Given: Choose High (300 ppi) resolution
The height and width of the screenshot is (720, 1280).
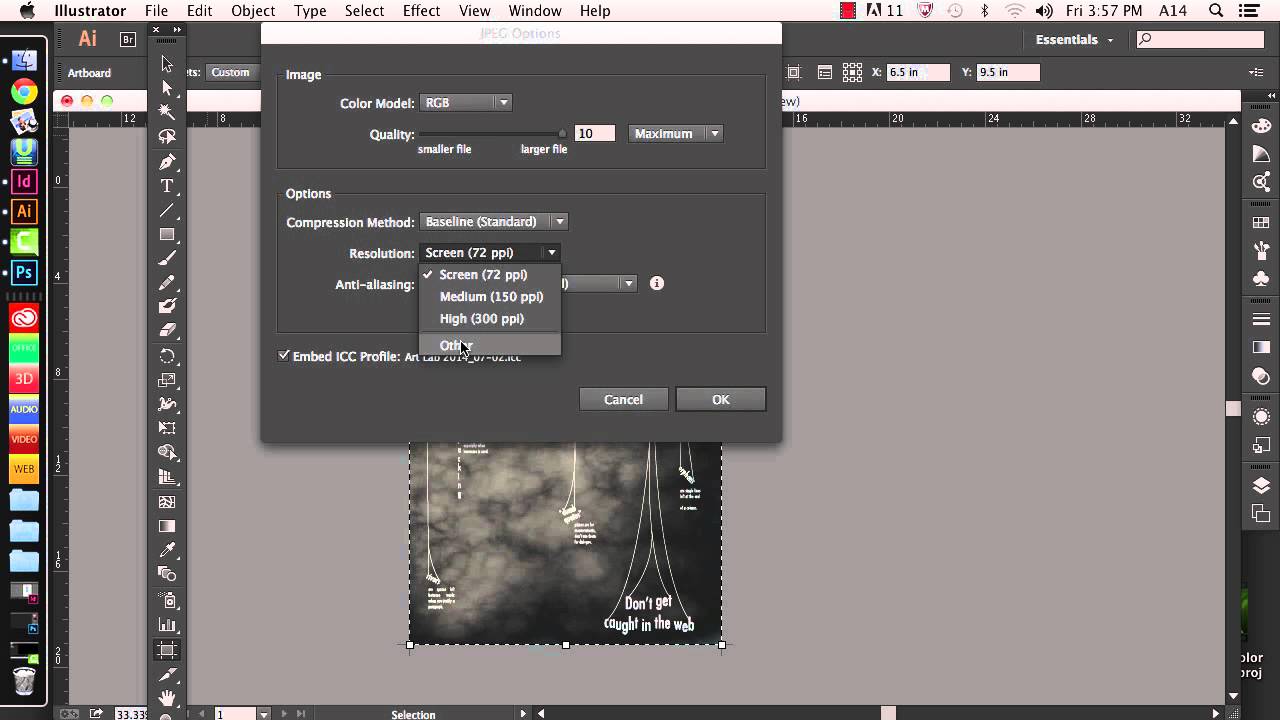Looking at the screenshot, I should tap(490, 318).
